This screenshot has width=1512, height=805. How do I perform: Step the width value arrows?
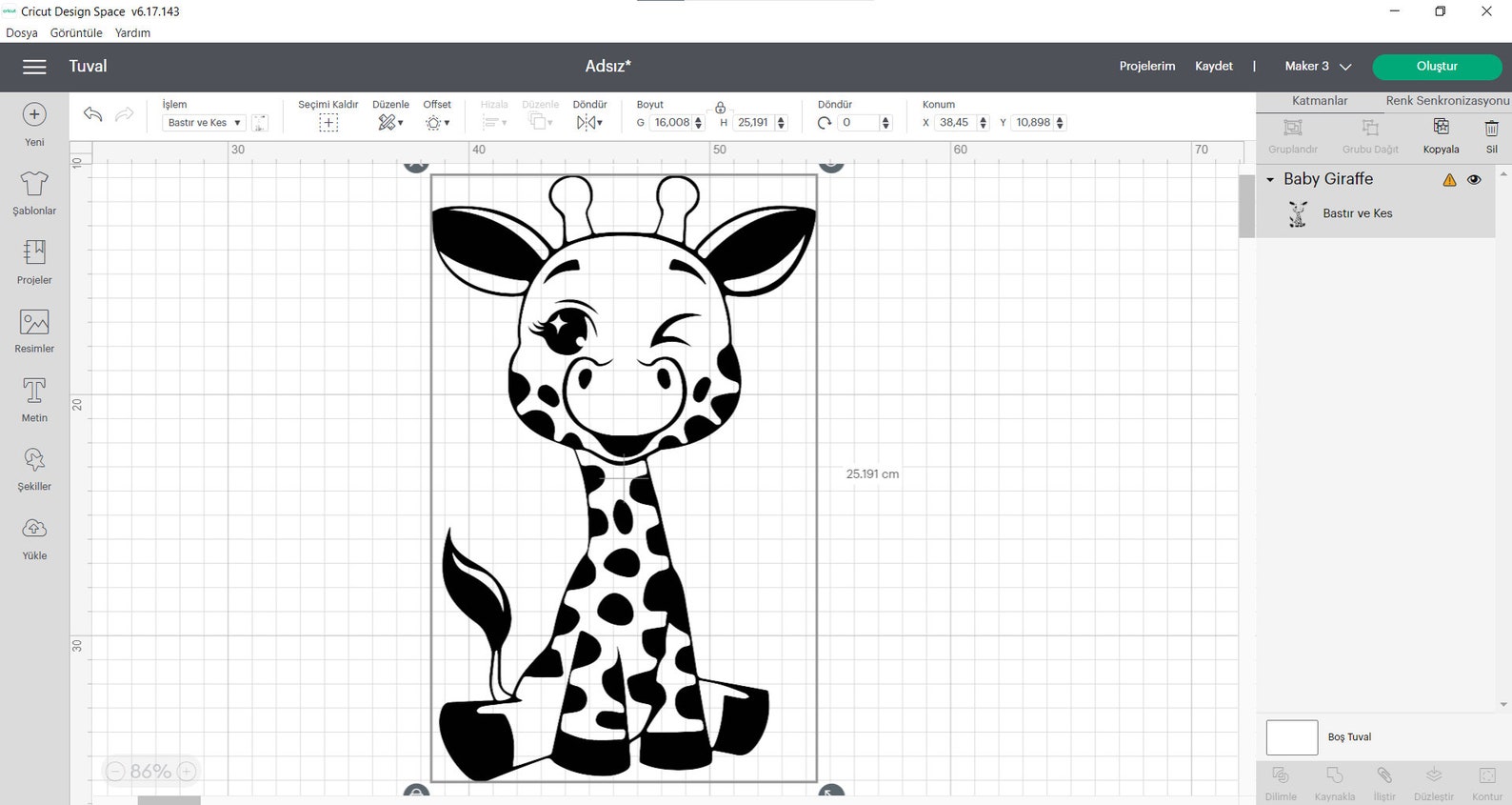click(699, 123)
